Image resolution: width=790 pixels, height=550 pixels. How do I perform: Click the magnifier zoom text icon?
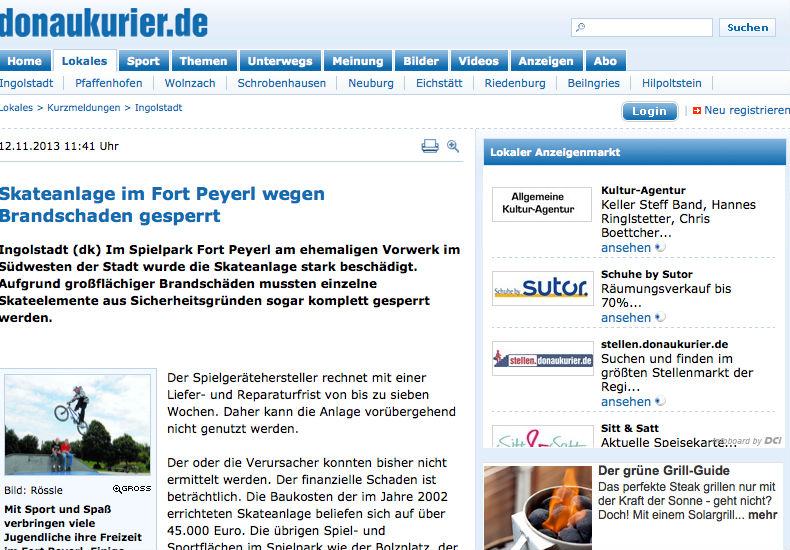pyautogui.click(x=453, y=146)
